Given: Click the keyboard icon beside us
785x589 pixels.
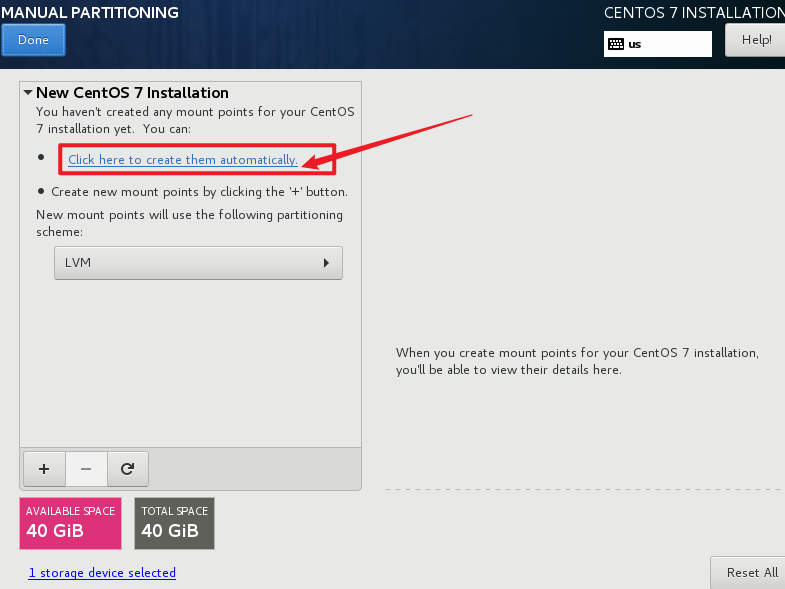Looking at the screenshot, I should coord(616,44).
